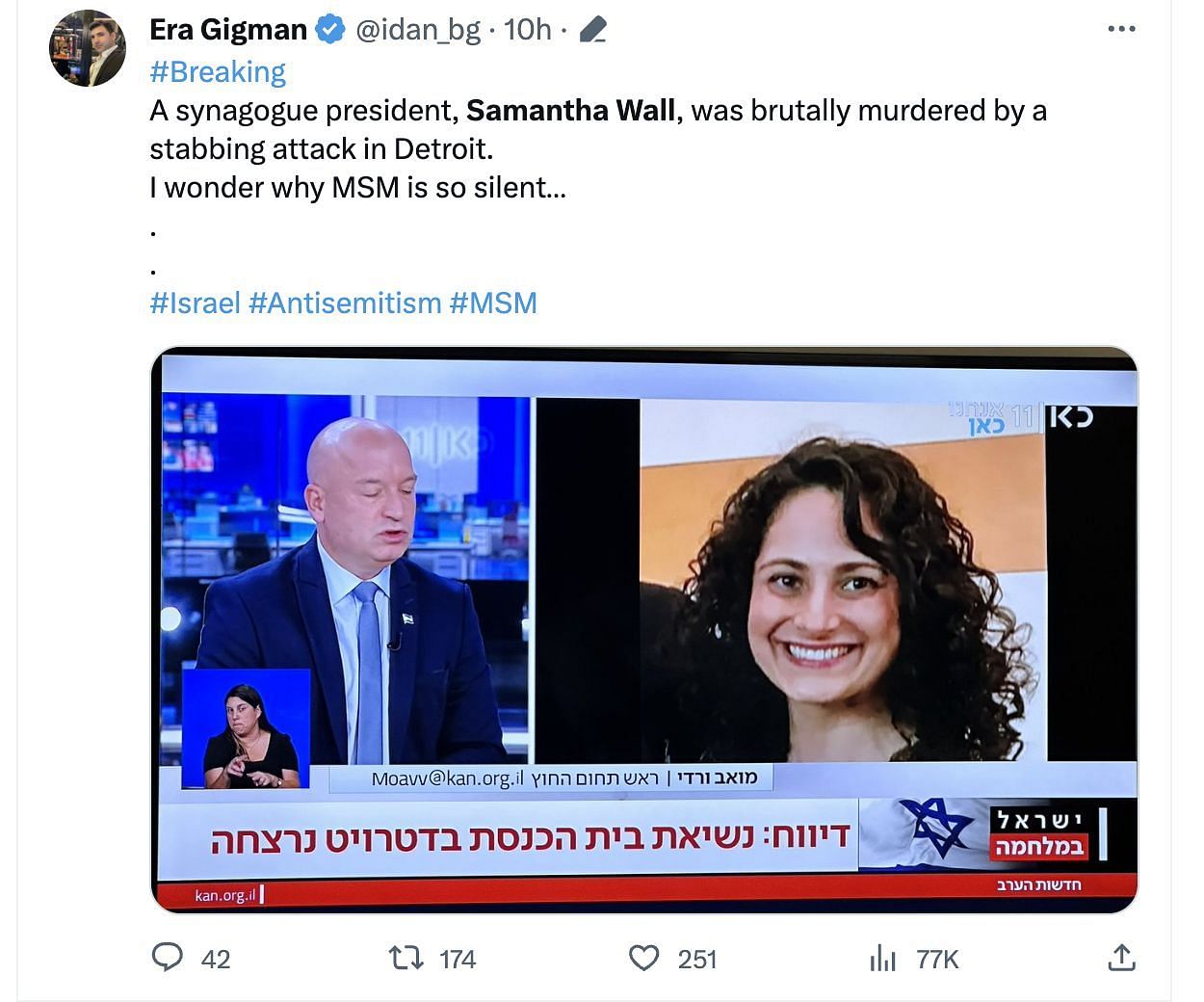The image size is (1204, 1002).
Task: Click the reply speech bubble icon
Action: pos(168,958)
